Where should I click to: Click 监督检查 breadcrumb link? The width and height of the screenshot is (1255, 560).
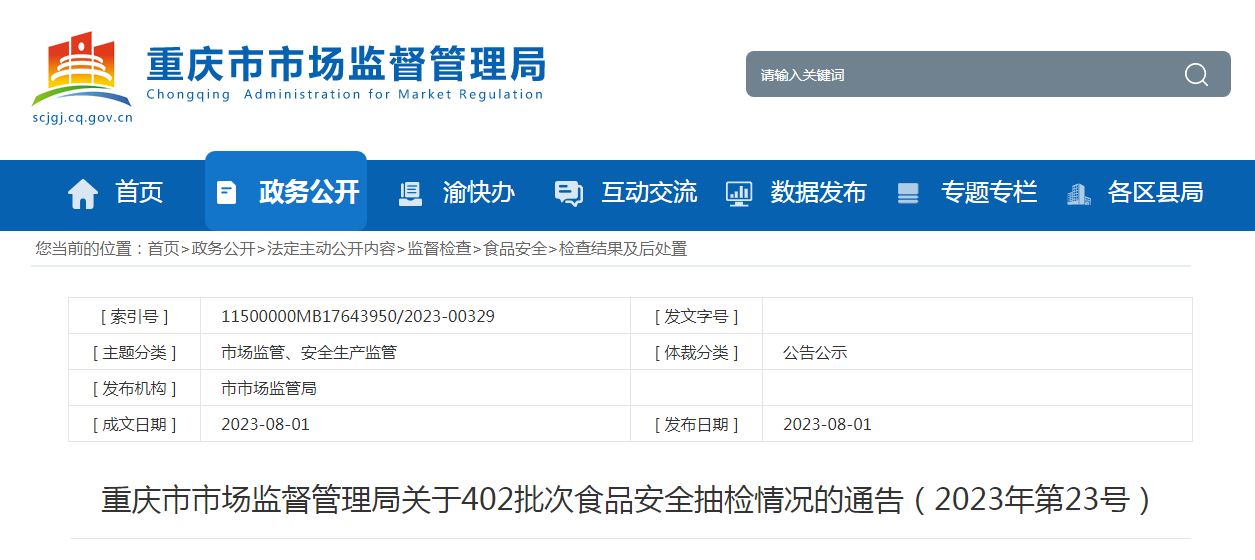439,249
